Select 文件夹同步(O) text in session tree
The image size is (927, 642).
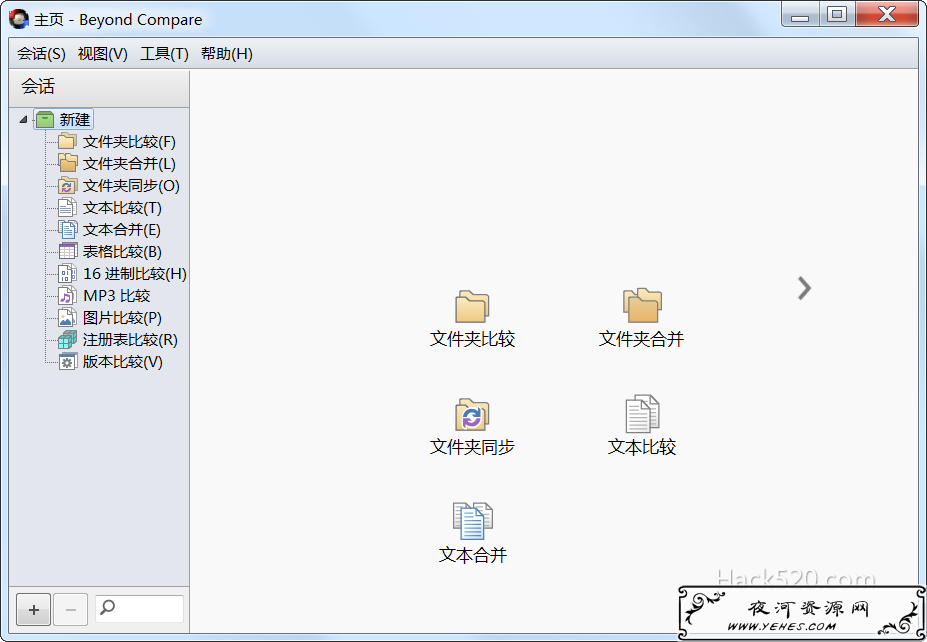coord(131,186)
